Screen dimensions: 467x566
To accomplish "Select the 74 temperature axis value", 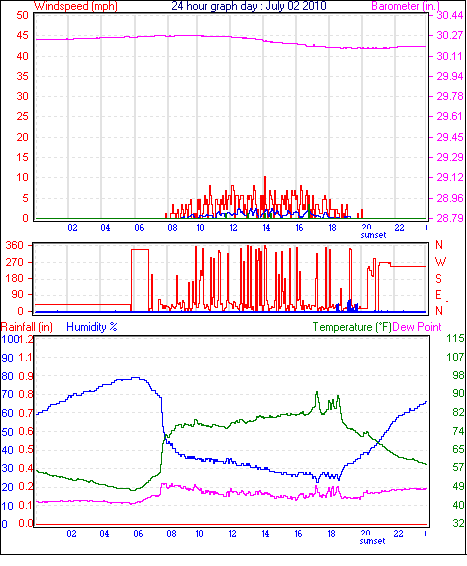I will (458, 431).
